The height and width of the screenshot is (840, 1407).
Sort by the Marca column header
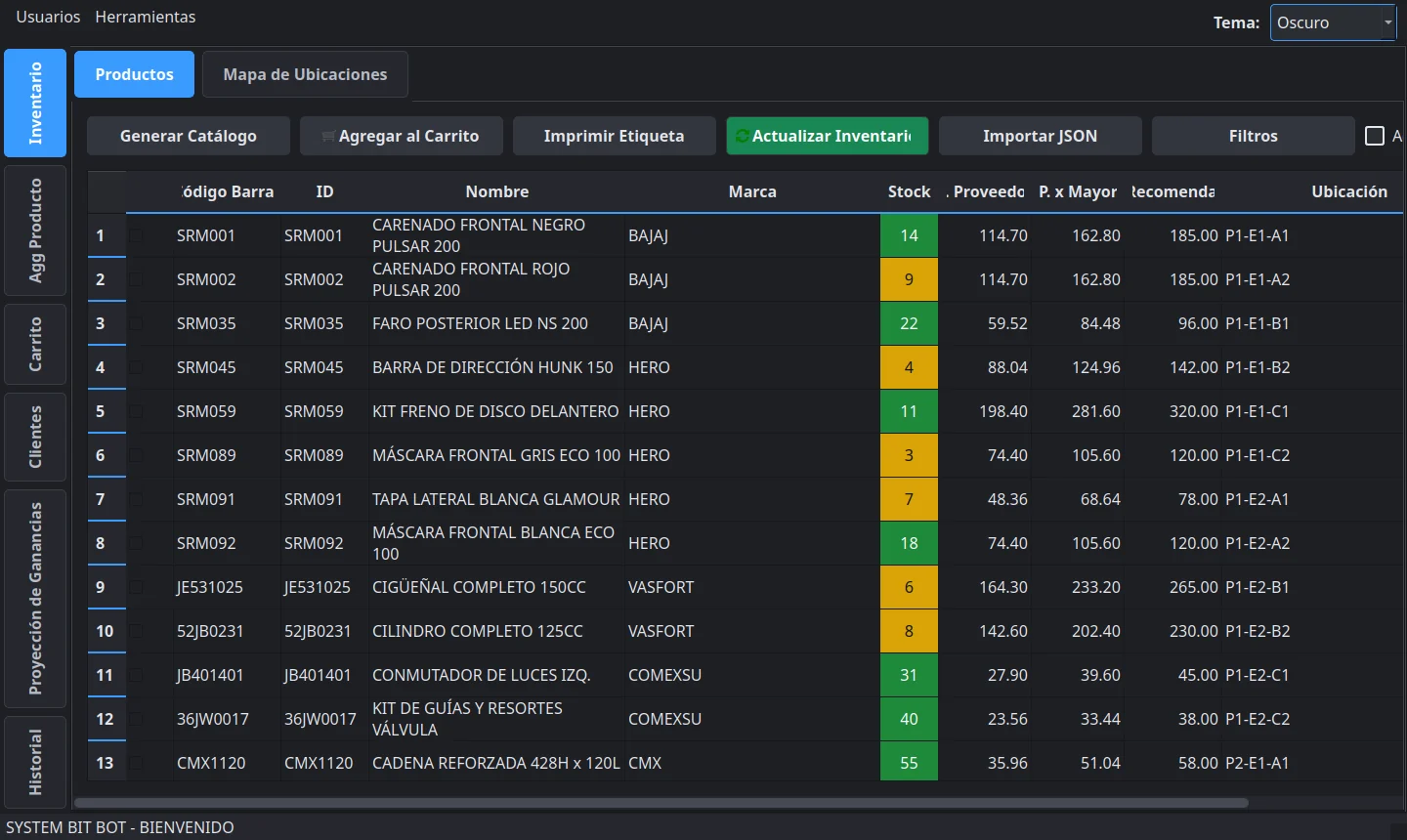coord(752,191)
